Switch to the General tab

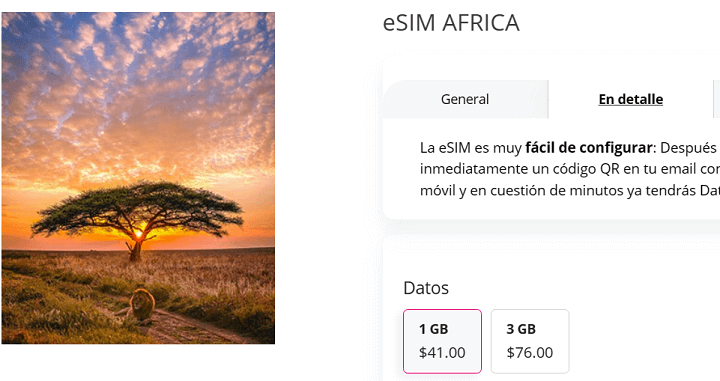(x=465, y=99)
